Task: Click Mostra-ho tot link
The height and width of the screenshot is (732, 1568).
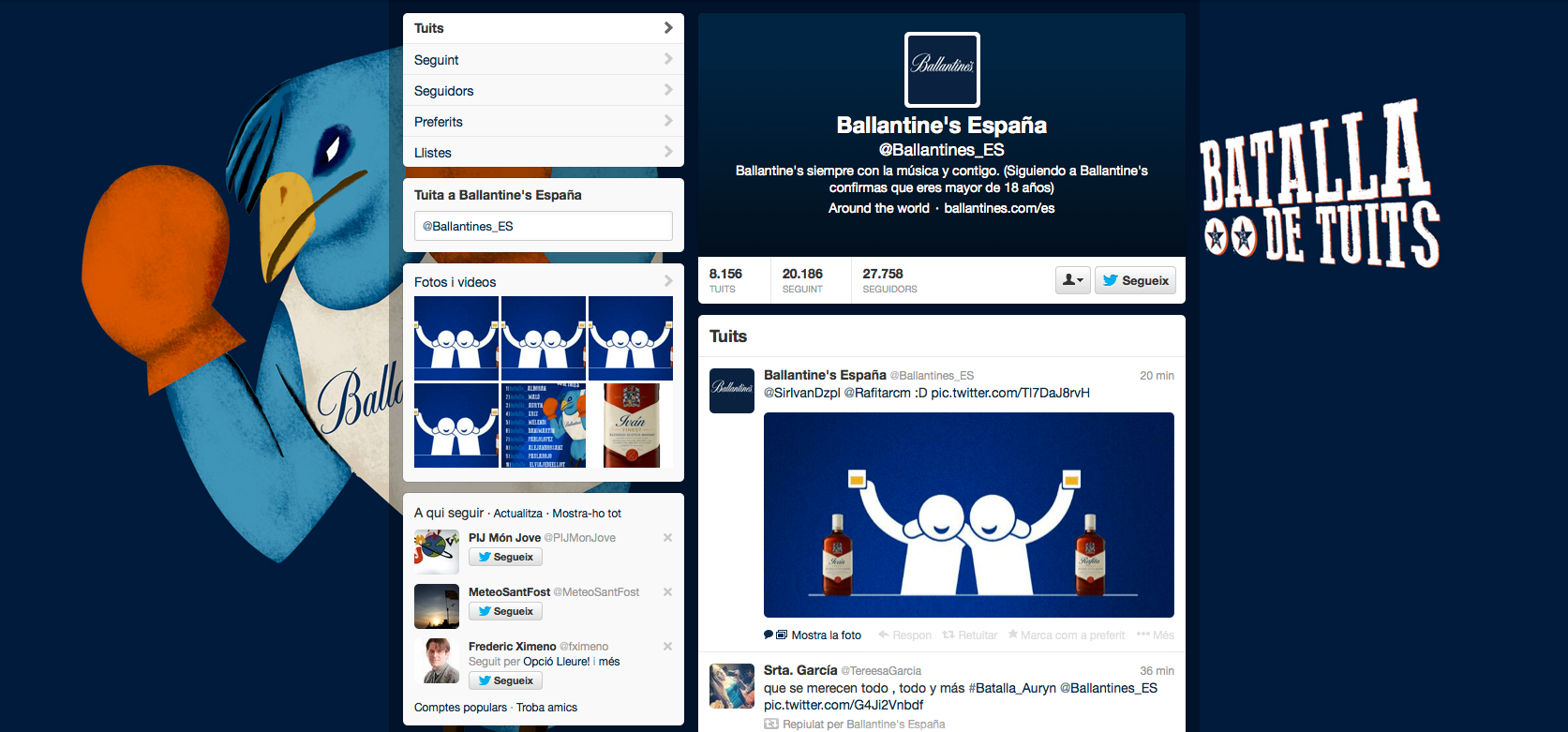Action: coord(587,514)
